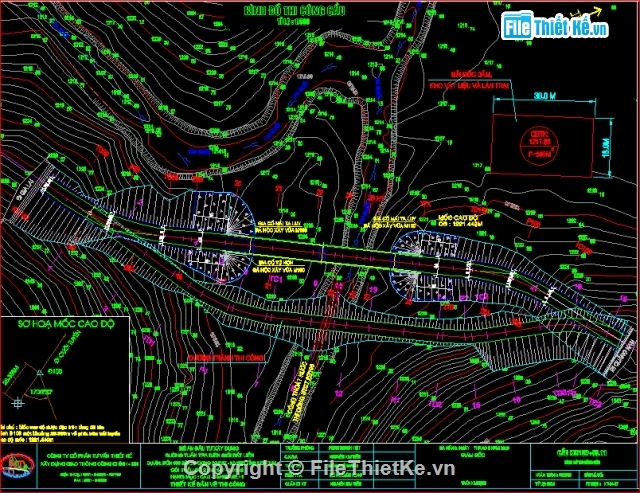
Task: Select the 'THIẾT KẾ BẢN VẼ THI CÔNG' title block text
Action: [x=208, y=484]
